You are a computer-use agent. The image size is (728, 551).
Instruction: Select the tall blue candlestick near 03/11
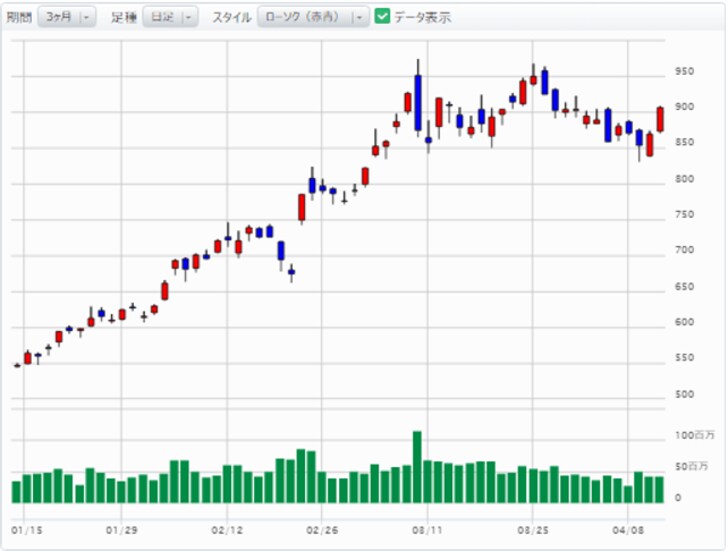[x=417, y=101]
